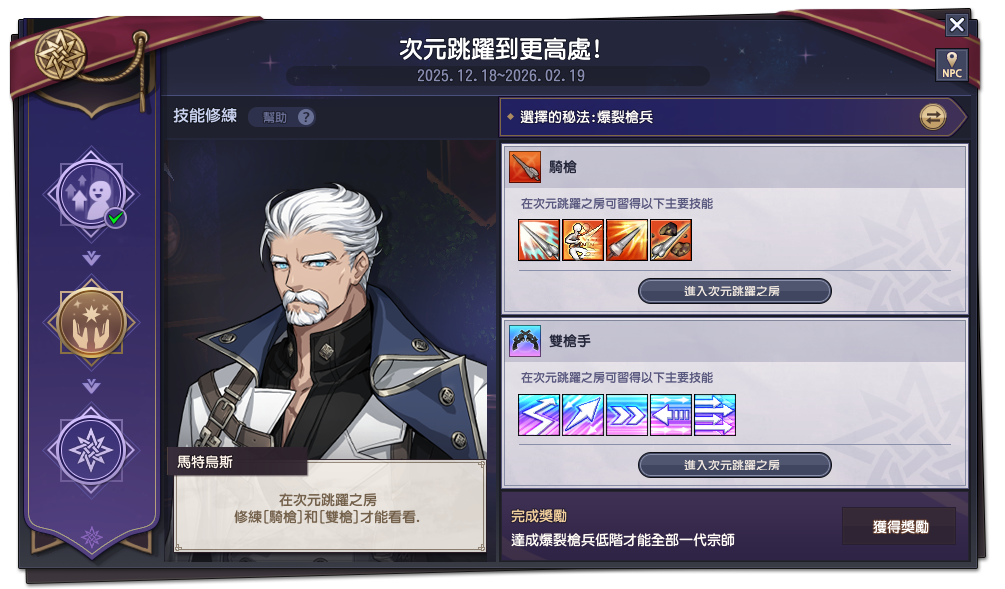Select the star emblem third step icon
The height and width of the screenshot is (589, 1005).
tap(91, 449)
